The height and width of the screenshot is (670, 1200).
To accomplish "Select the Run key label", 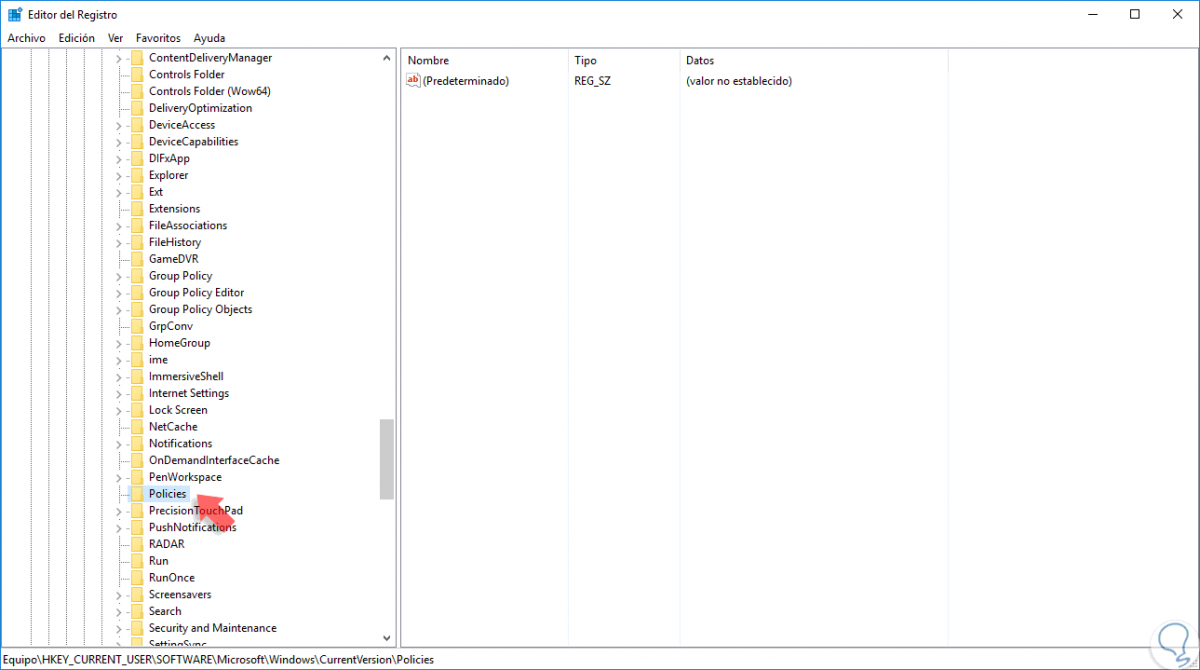I will pyautogui.click(x=158, y=561).
